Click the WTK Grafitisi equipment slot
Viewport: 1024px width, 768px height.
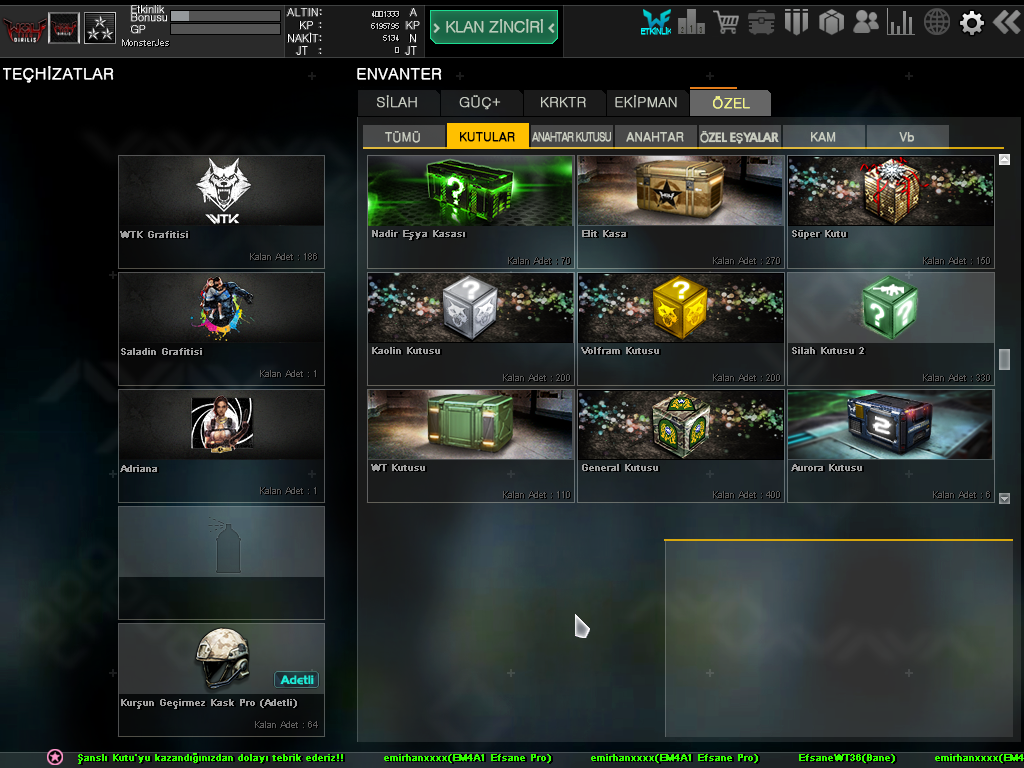click(x=221, y=212)
